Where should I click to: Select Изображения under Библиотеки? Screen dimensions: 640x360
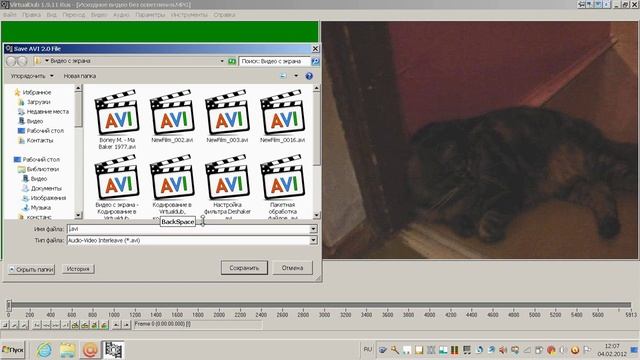[48, 198]
